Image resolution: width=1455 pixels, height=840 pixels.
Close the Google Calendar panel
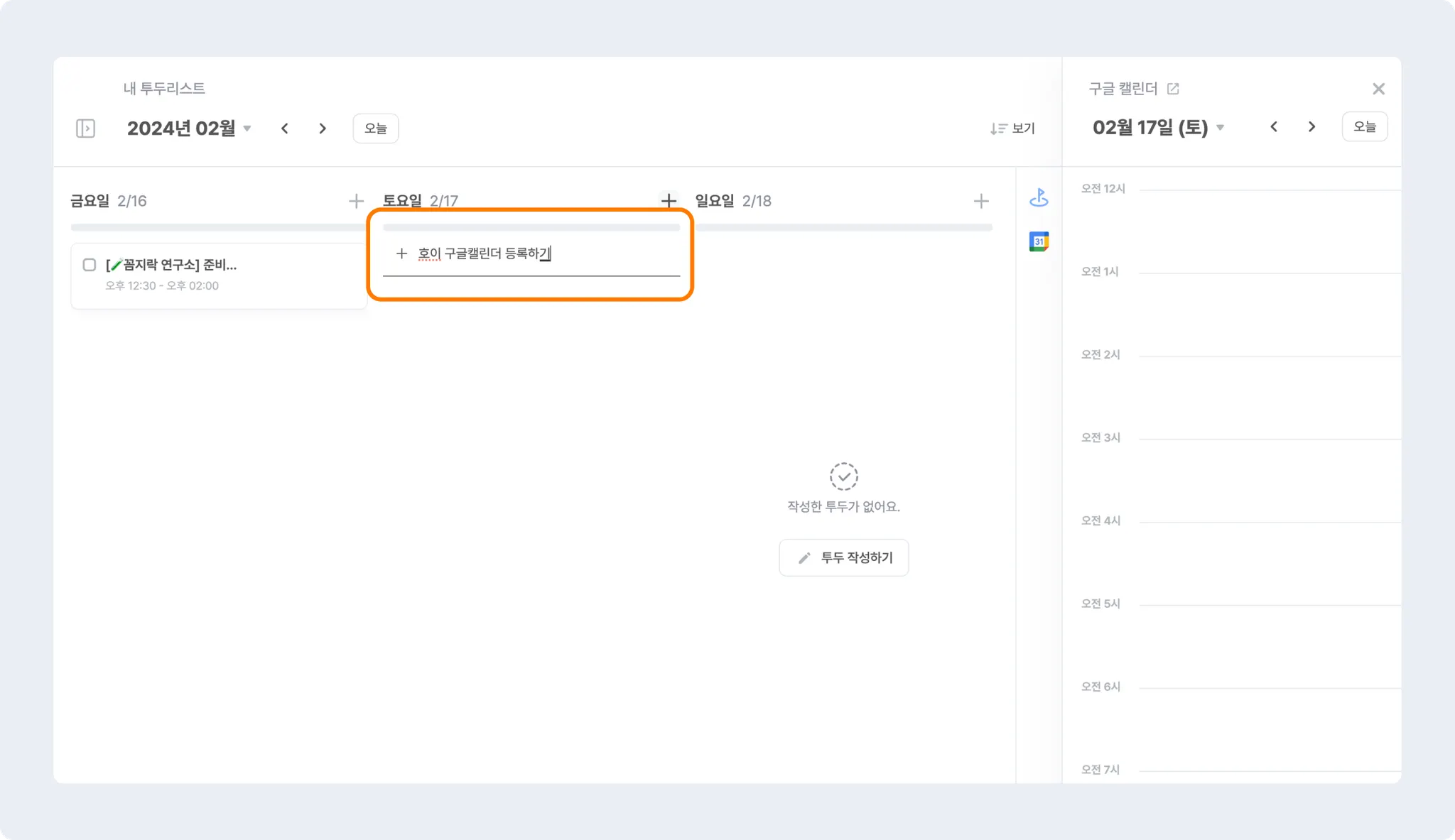click(1378, 89)
